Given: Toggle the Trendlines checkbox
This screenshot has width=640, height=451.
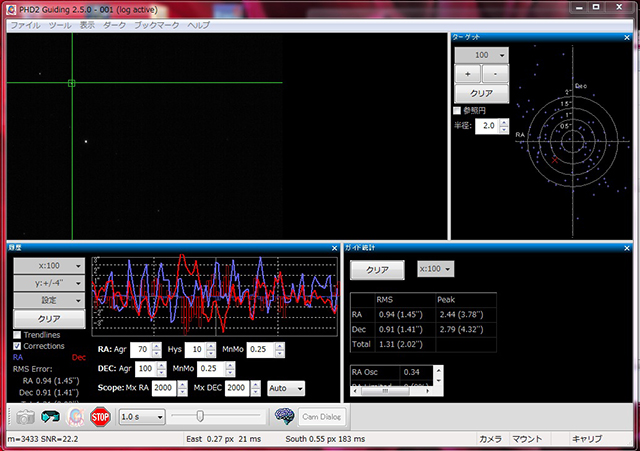Looking at the screenshot, I should click(x=17, y=335).
